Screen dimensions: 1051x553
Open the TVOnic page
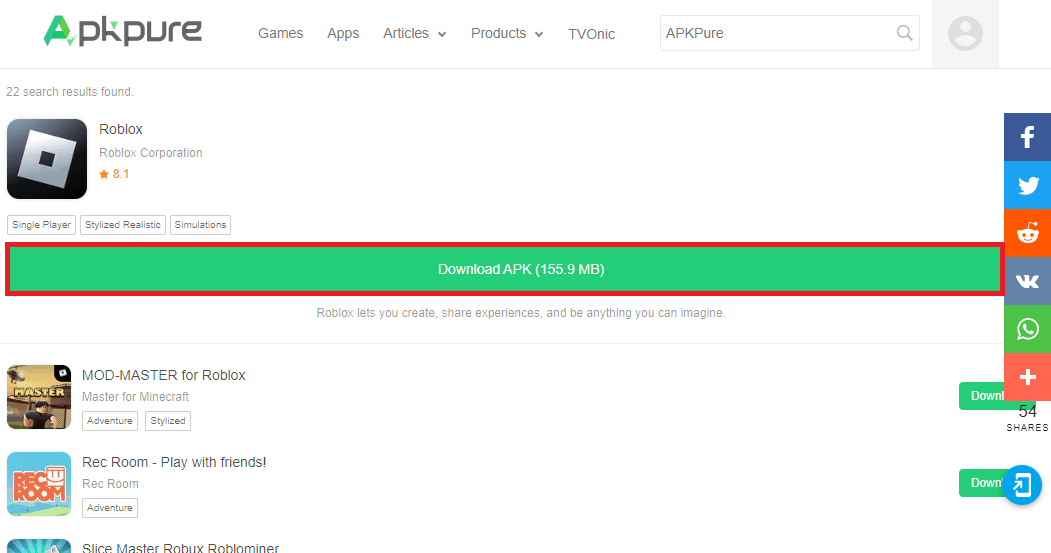click(x=591, y=34)
